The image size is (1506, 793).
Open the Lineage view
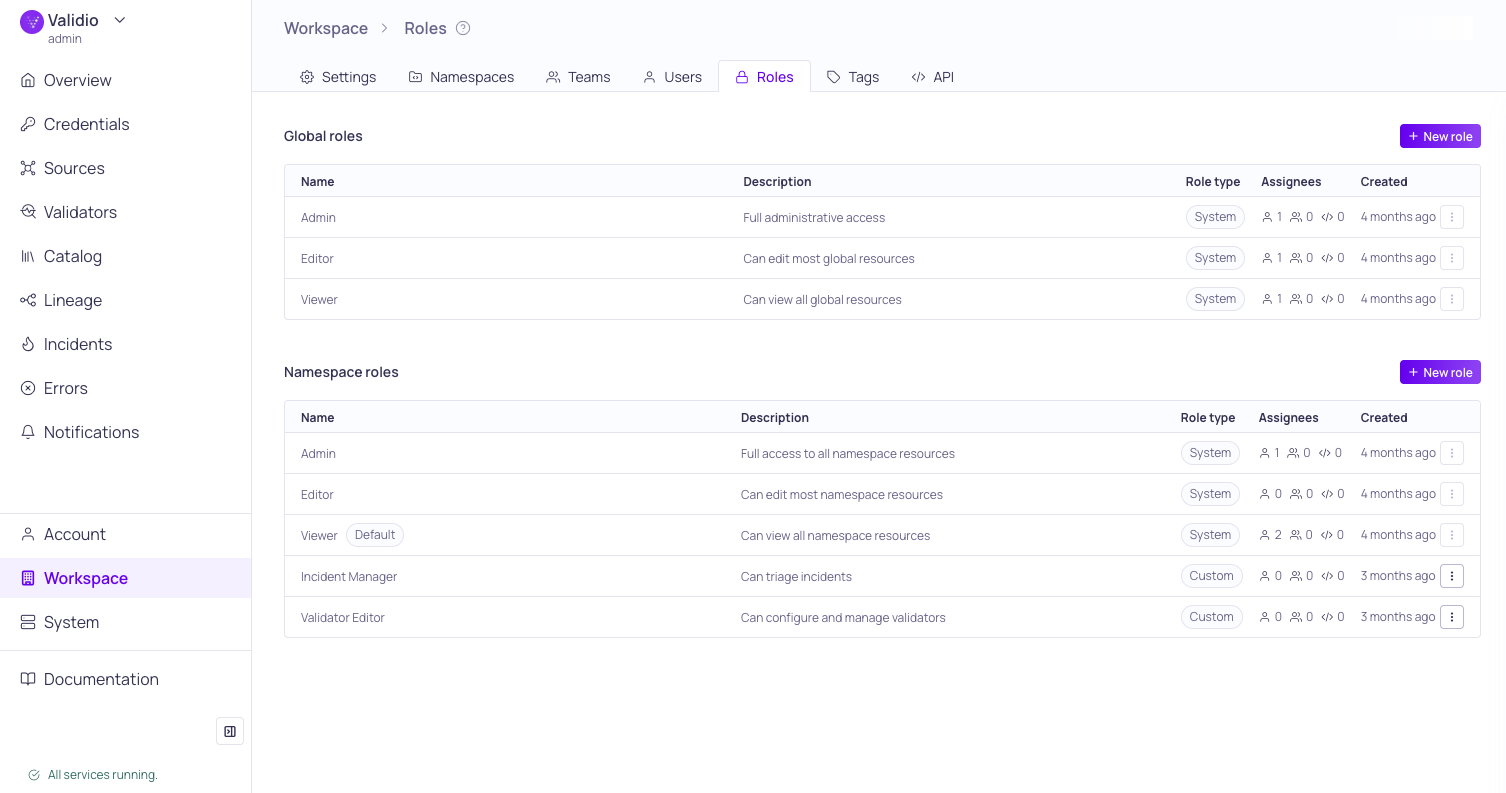pos(125,300)
